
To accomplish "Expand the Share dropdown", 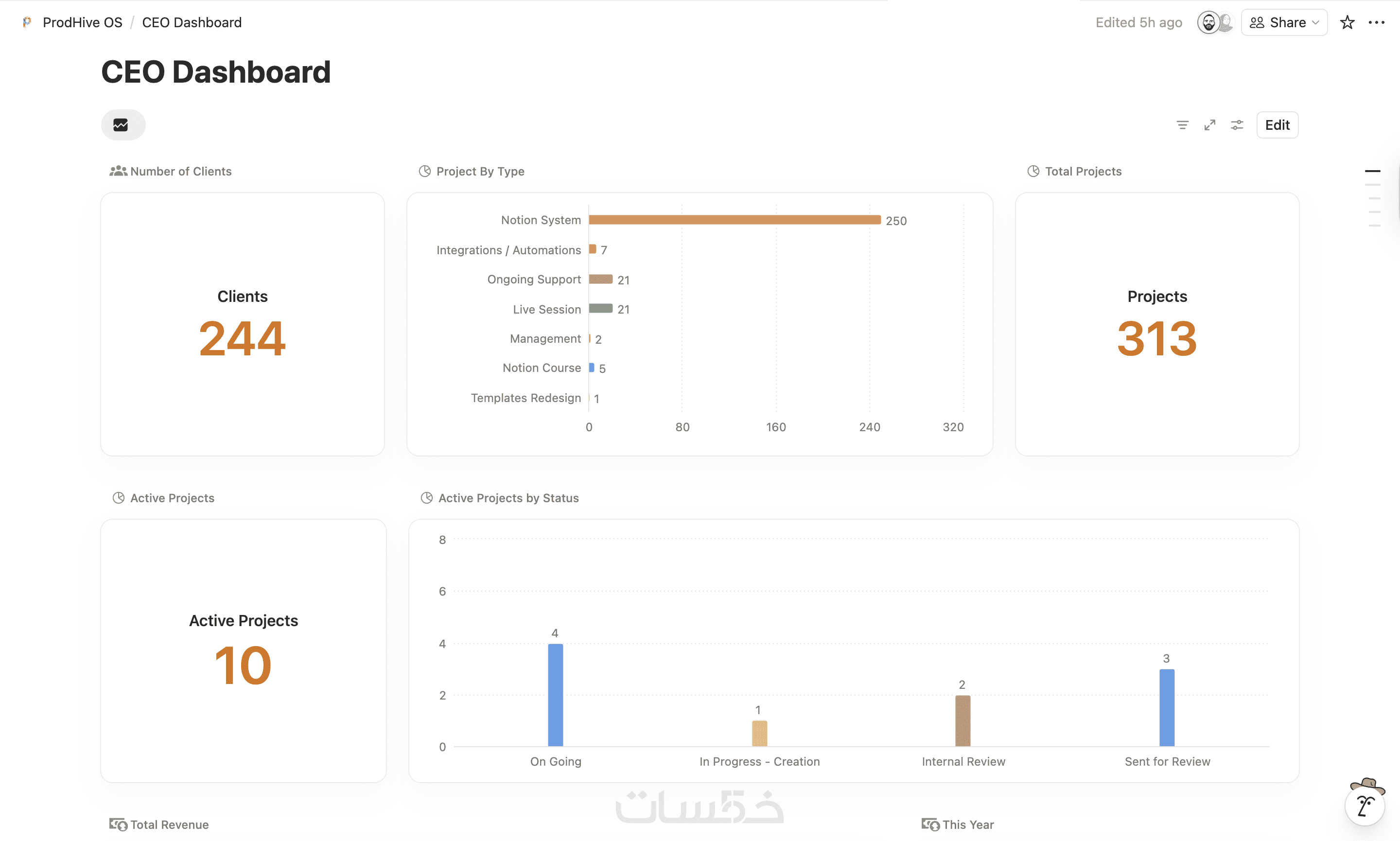I will [1284, 23].
